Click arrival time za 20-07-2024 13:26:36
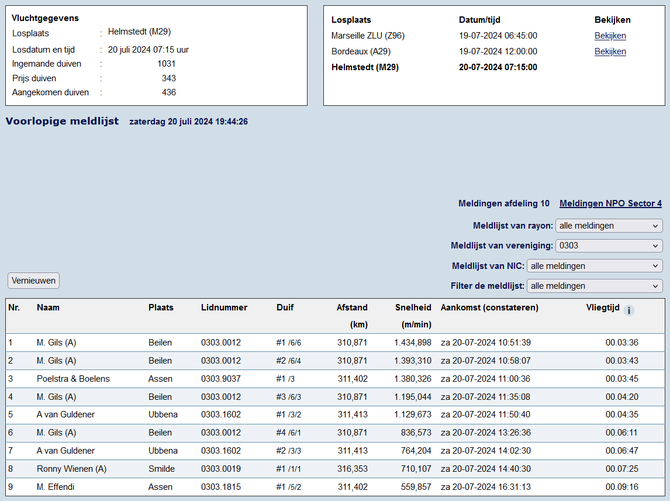The width and height of the screenshot is (670, 501). pyautogui.click(x=486, y=433)
